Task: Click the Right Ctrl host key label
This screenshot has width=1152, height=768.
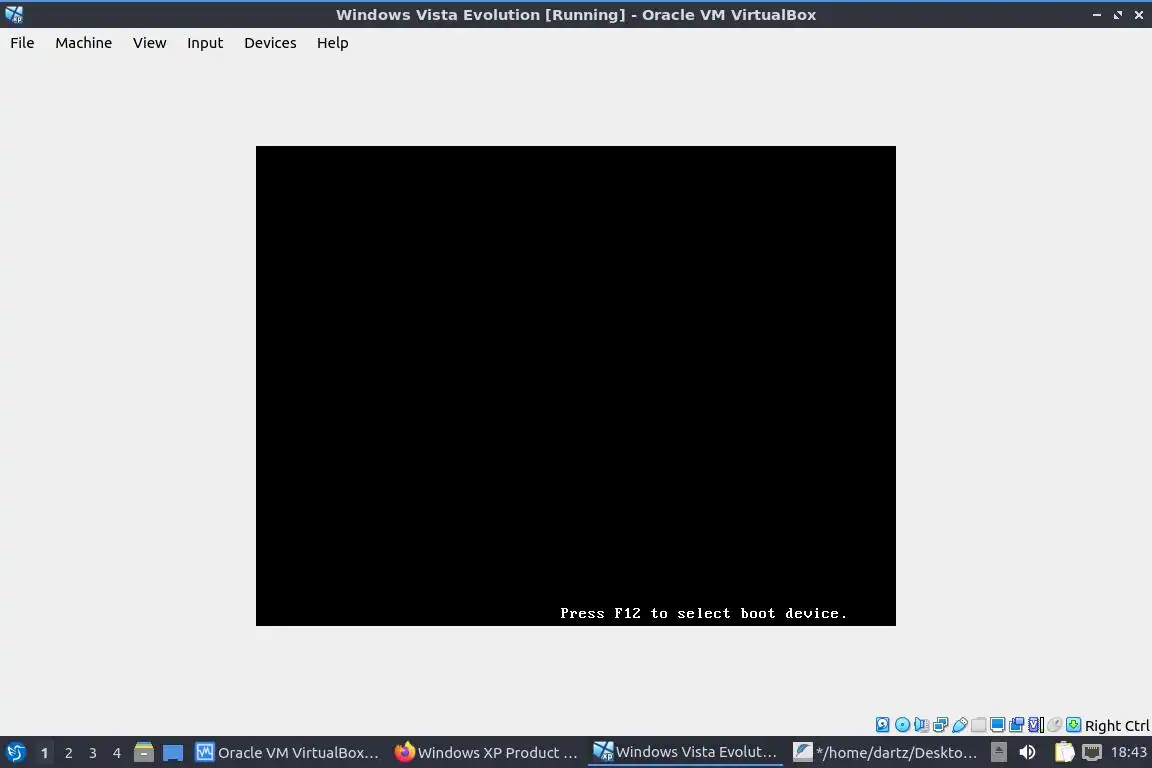Action: pos(1117,726)
